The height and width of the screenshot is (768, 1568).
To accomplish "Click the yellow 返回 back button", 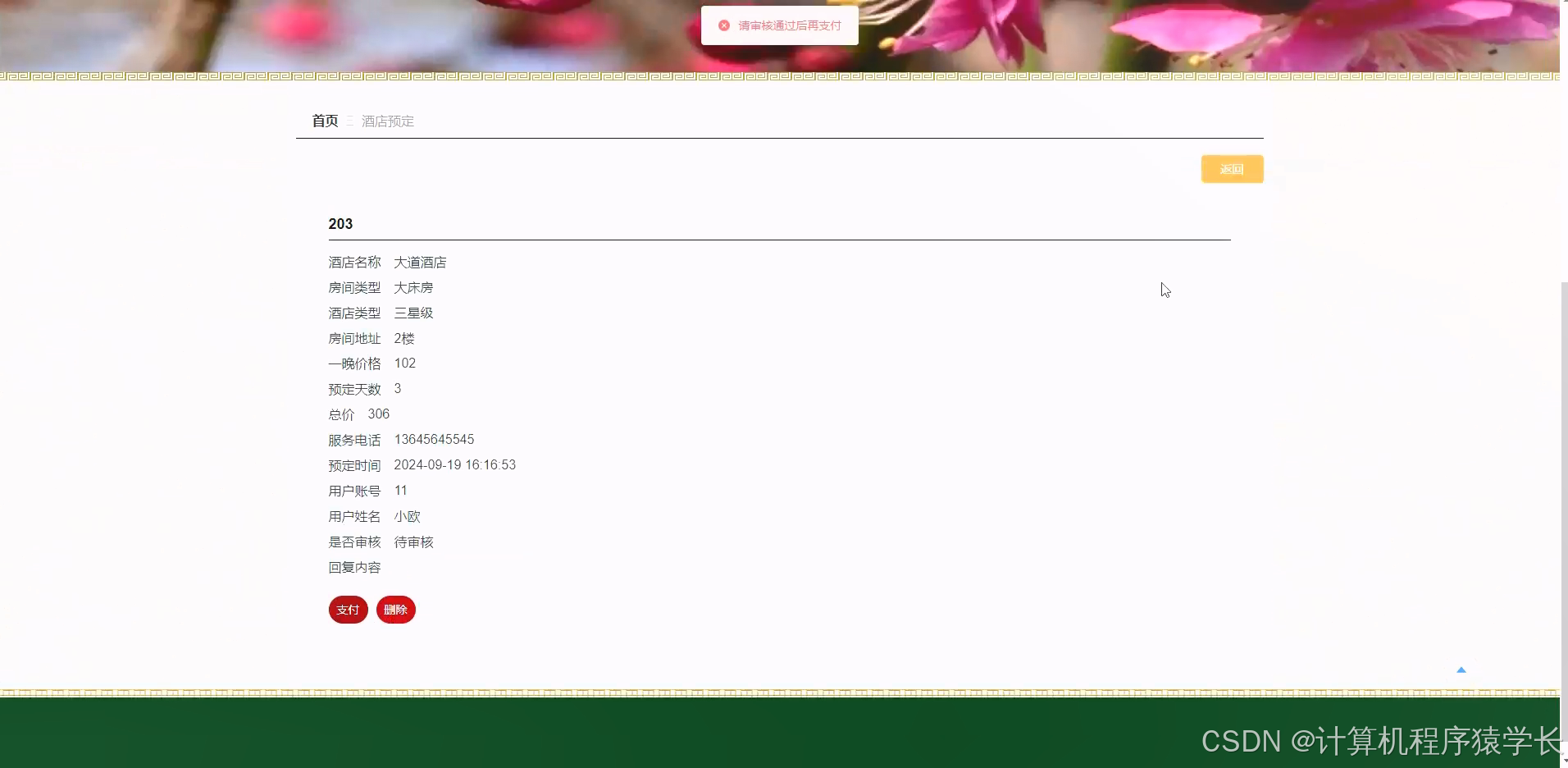I will click(1232, 169).
